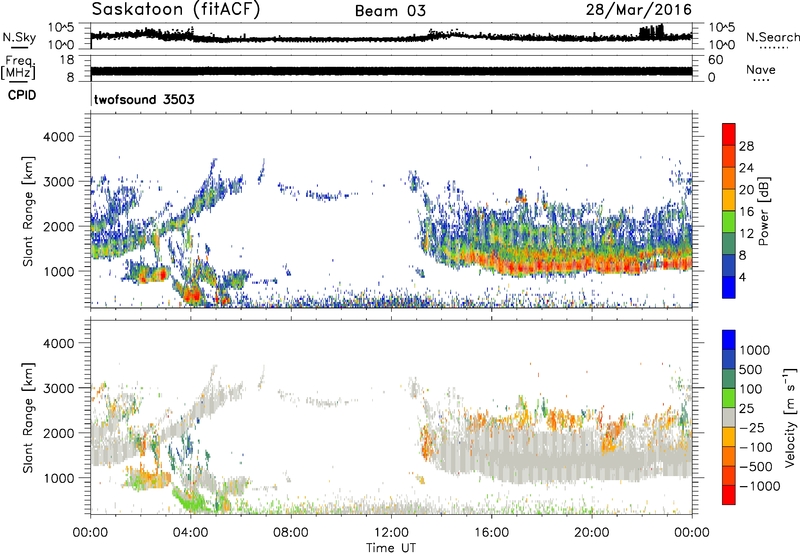Click the 'Nave' label
The width and height of the screenshot is (800, 554).
(761, 69)
